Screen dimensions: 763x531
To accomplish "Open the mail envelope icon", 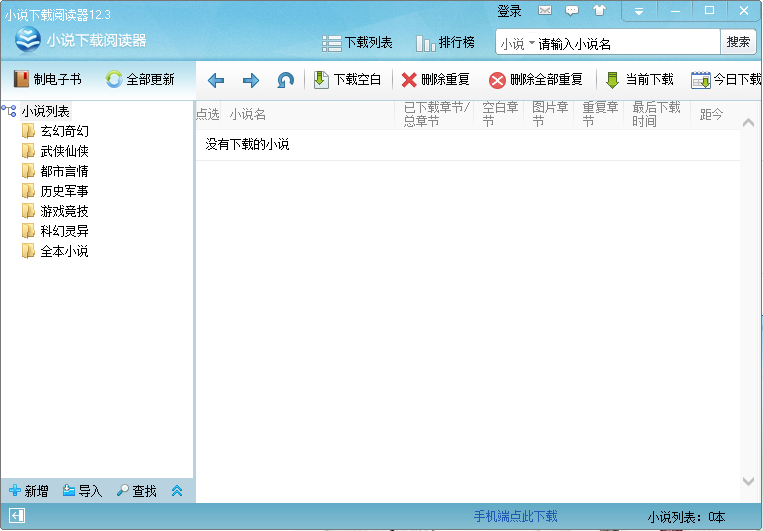I will [x=545, y=10].
